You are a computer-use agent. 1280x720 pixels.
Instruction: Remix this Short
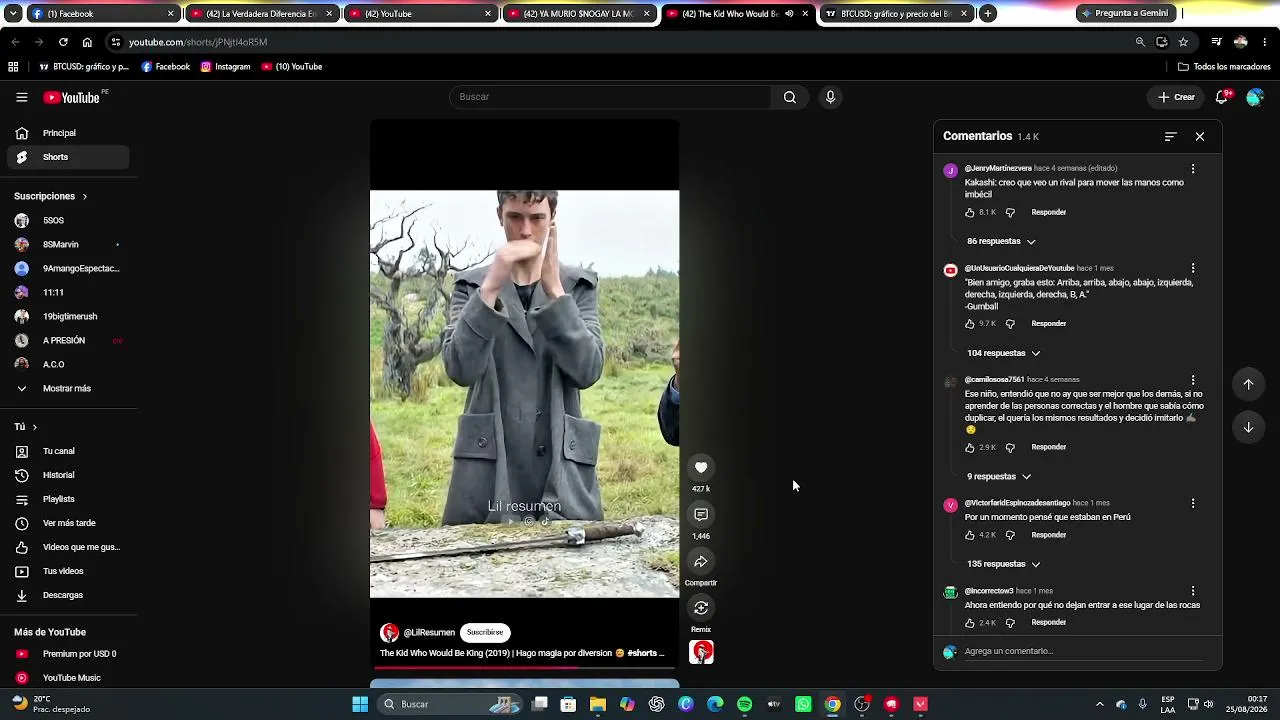click(x=701, y=608)
